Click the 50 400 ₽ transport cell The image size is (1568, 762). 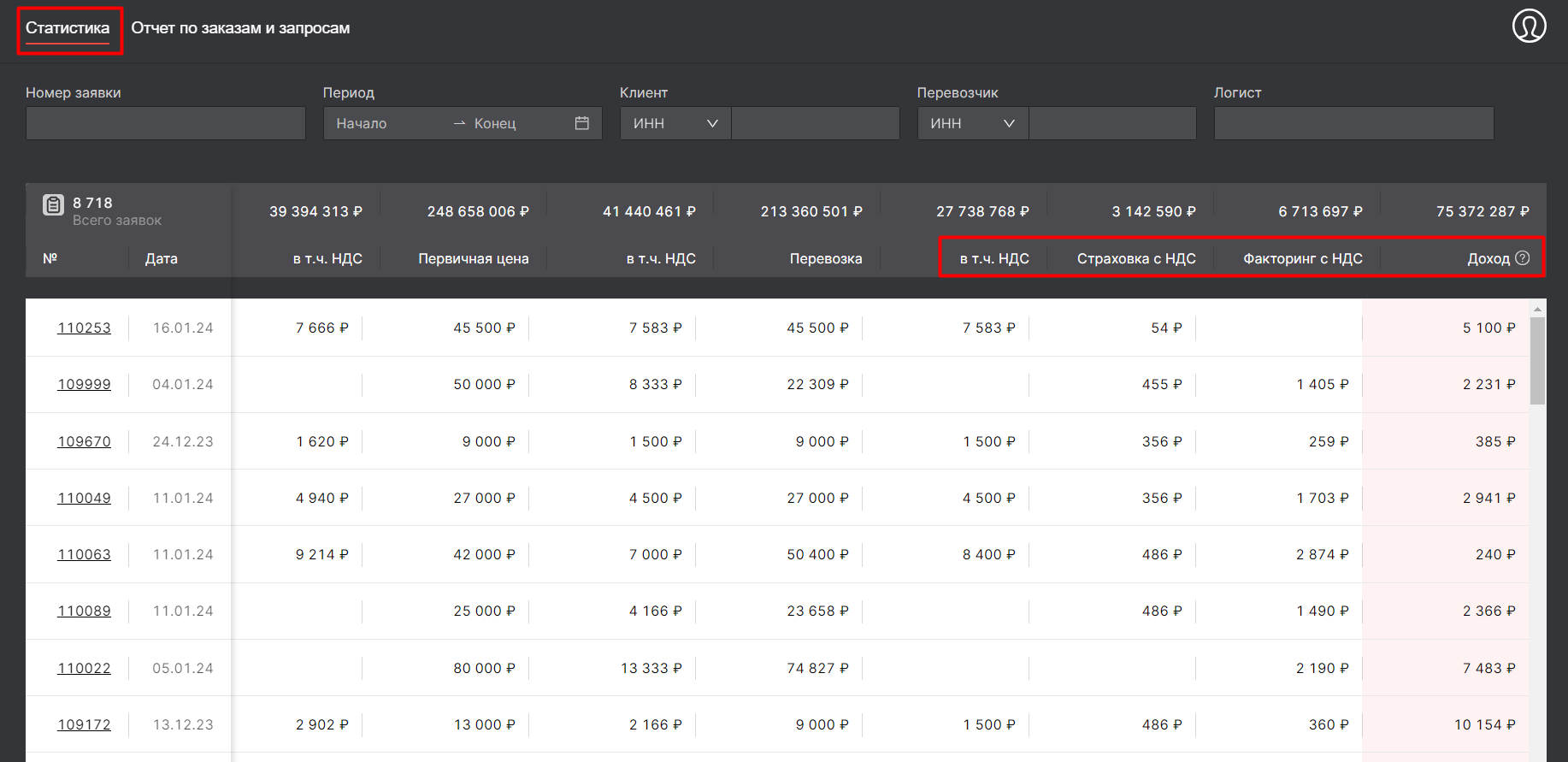817,554
